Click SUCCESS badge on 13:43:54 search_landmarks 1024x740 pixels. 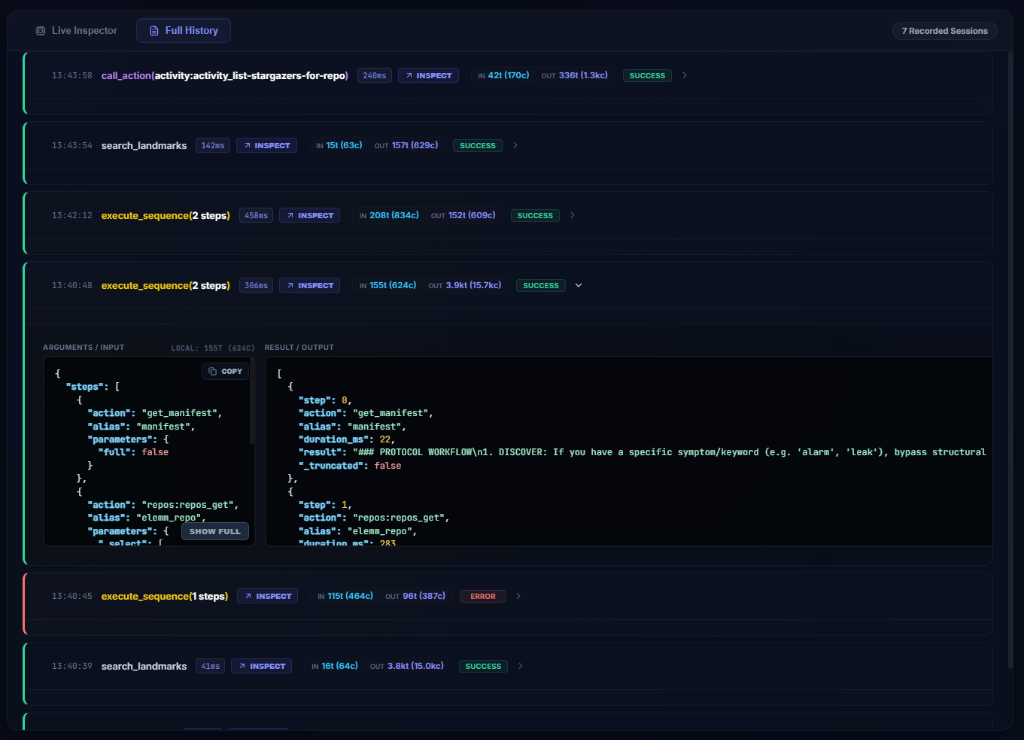coord(477,146)
